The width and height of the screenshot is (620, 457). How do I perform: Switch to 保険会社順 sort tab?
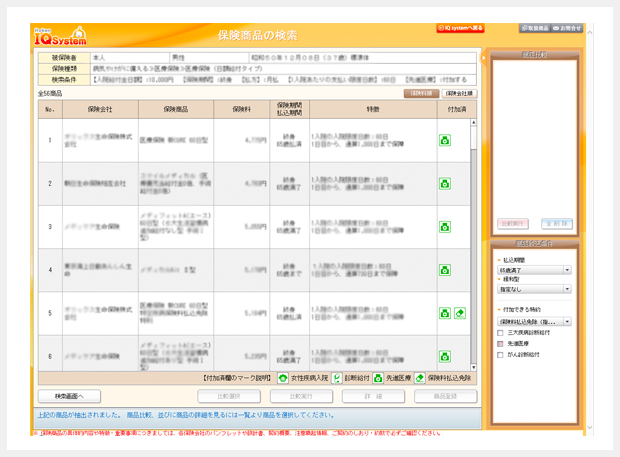[459, 93]
